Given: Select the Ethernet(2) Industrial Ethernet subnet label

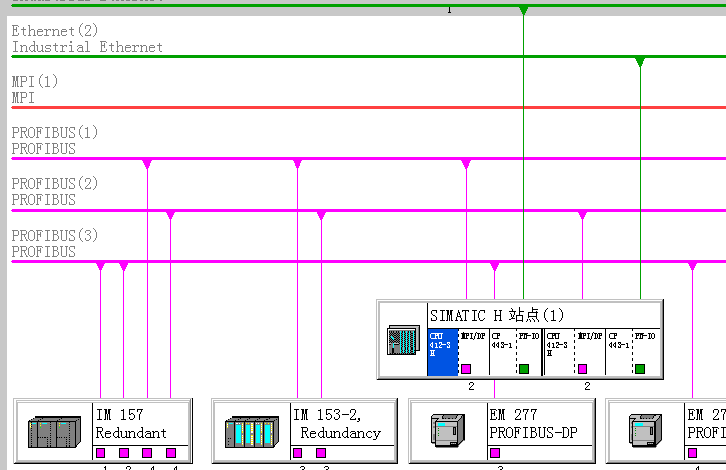Looking at the screenshot, I should pyautogui.click(x=87, y=39).
